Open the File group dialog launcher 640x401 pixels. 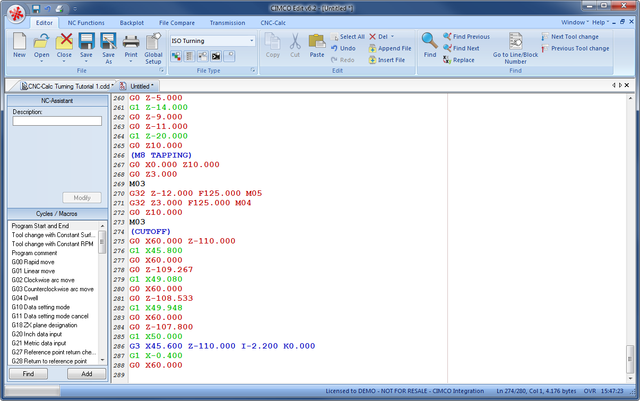(162, 71)
